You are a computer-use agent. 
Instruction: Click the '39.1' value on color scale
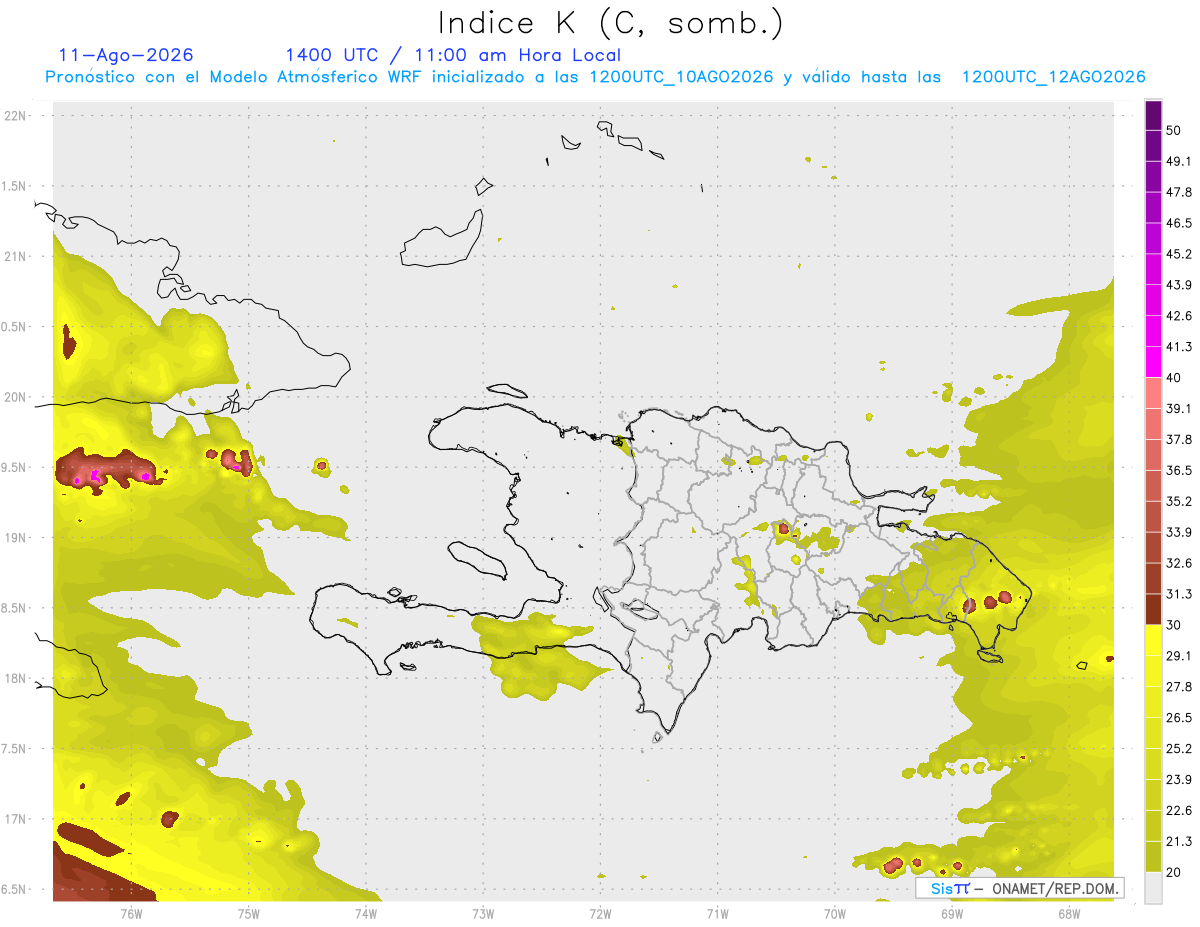[1179, 409]
